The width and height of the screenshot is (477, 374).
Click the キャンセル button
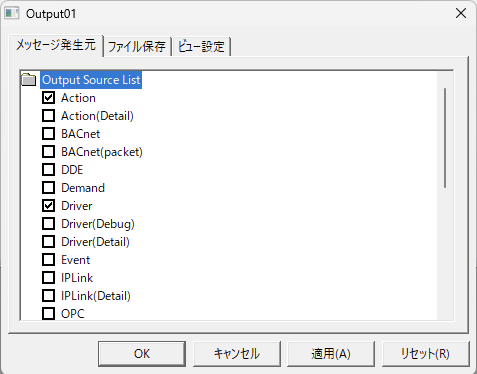237,354
